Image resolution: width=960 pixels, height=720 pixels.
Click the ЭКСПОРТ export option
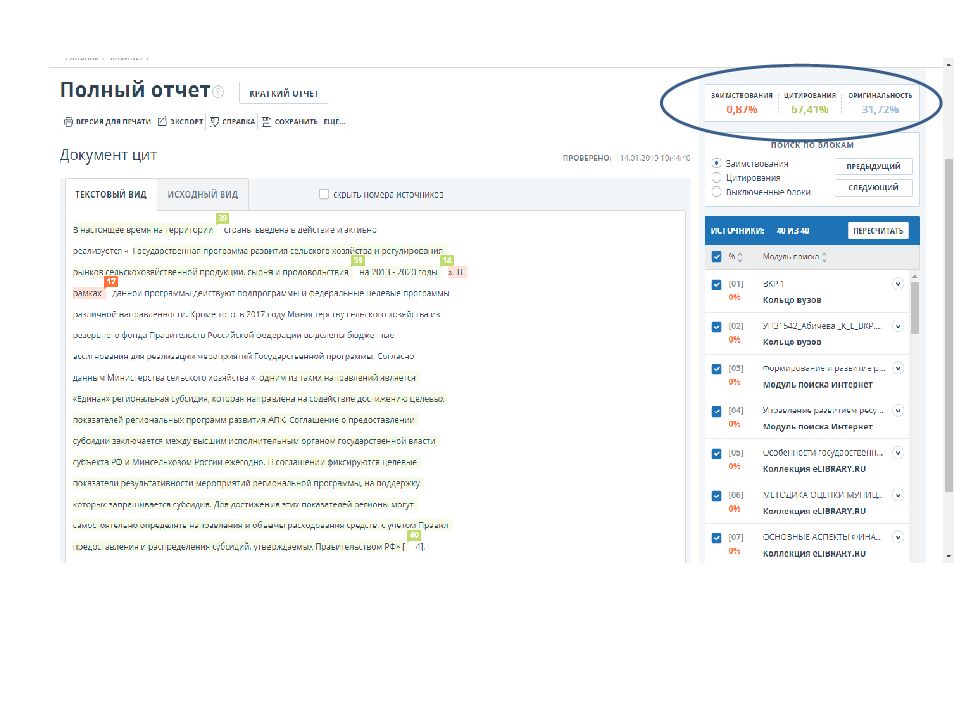(x=181, y=122)
